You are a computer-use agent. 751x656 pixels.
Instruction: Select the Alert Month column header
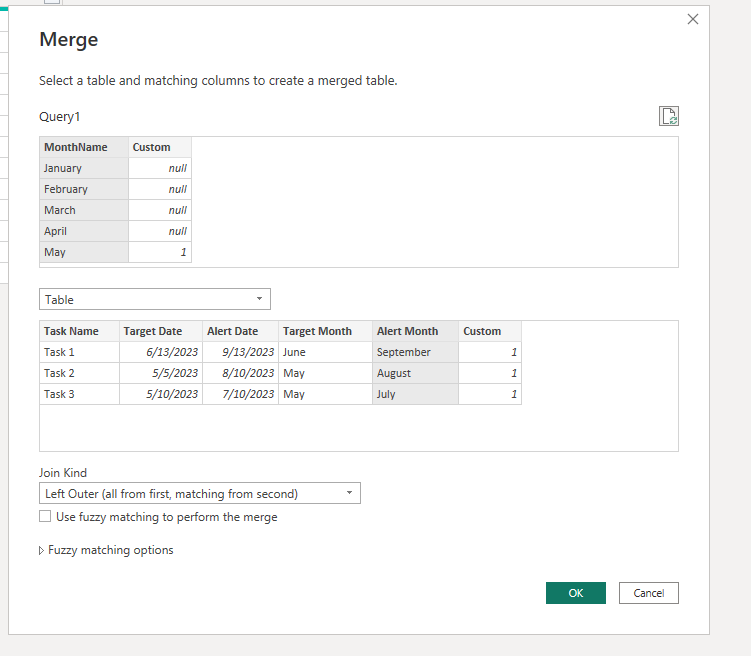tap(415, 331)
